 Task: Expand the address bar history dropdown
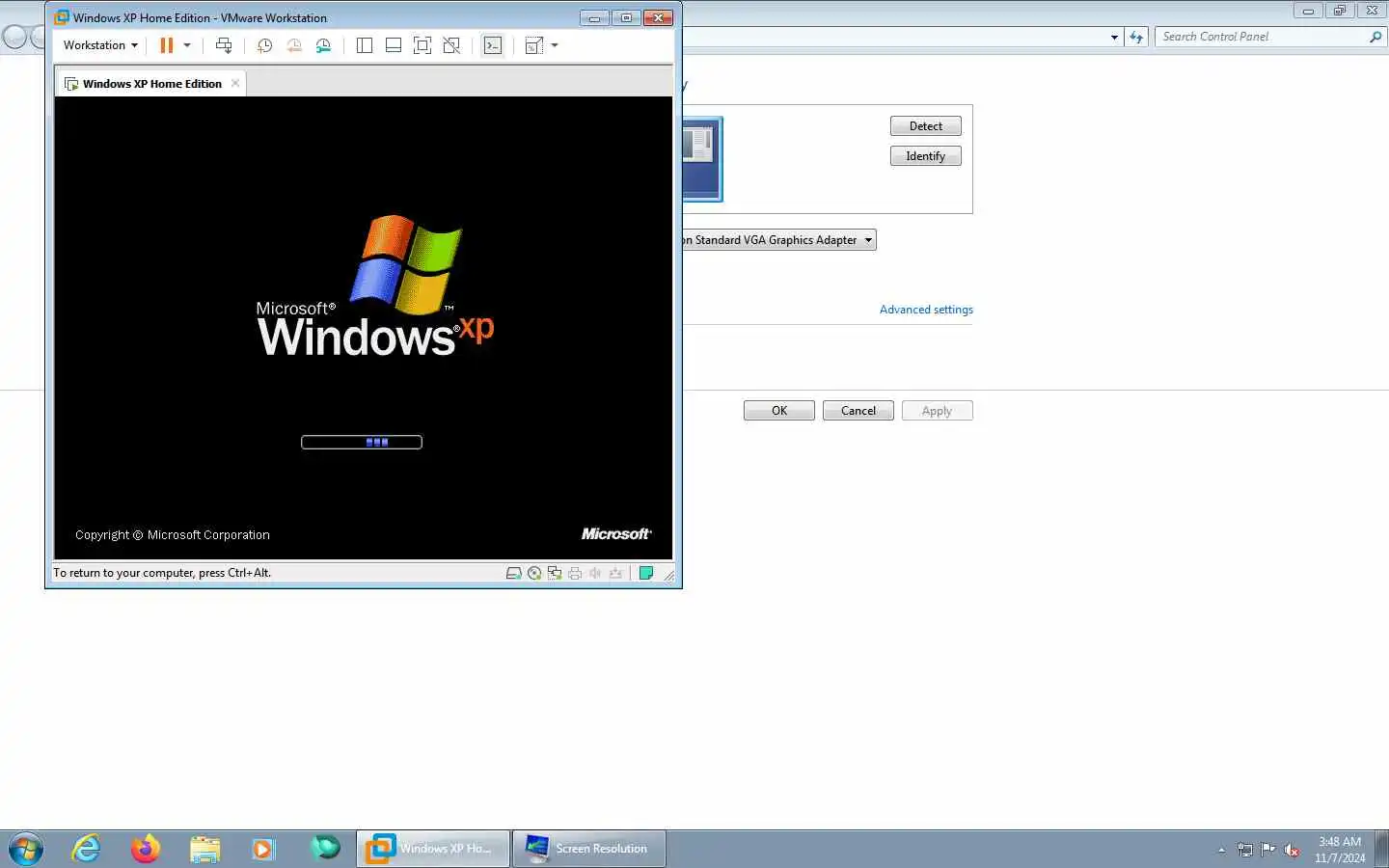click(x=1114, y=38)
